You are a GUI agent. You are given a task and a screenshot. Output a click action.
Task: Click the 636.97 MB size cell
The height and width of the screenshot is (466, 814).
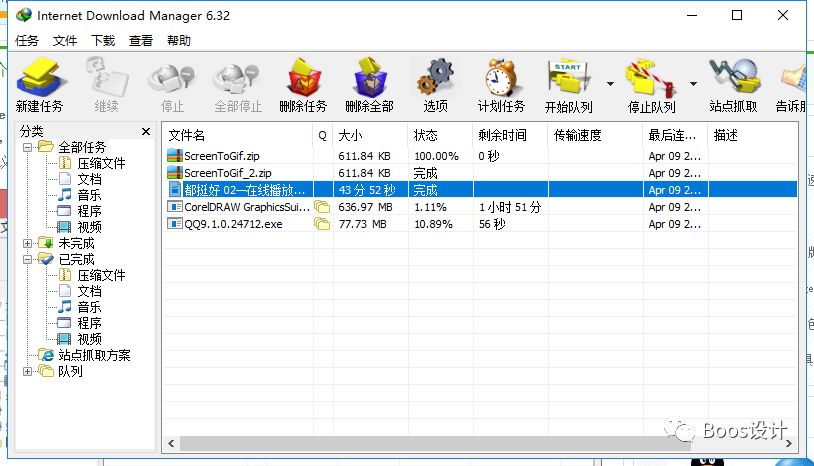tap(365, 207)
